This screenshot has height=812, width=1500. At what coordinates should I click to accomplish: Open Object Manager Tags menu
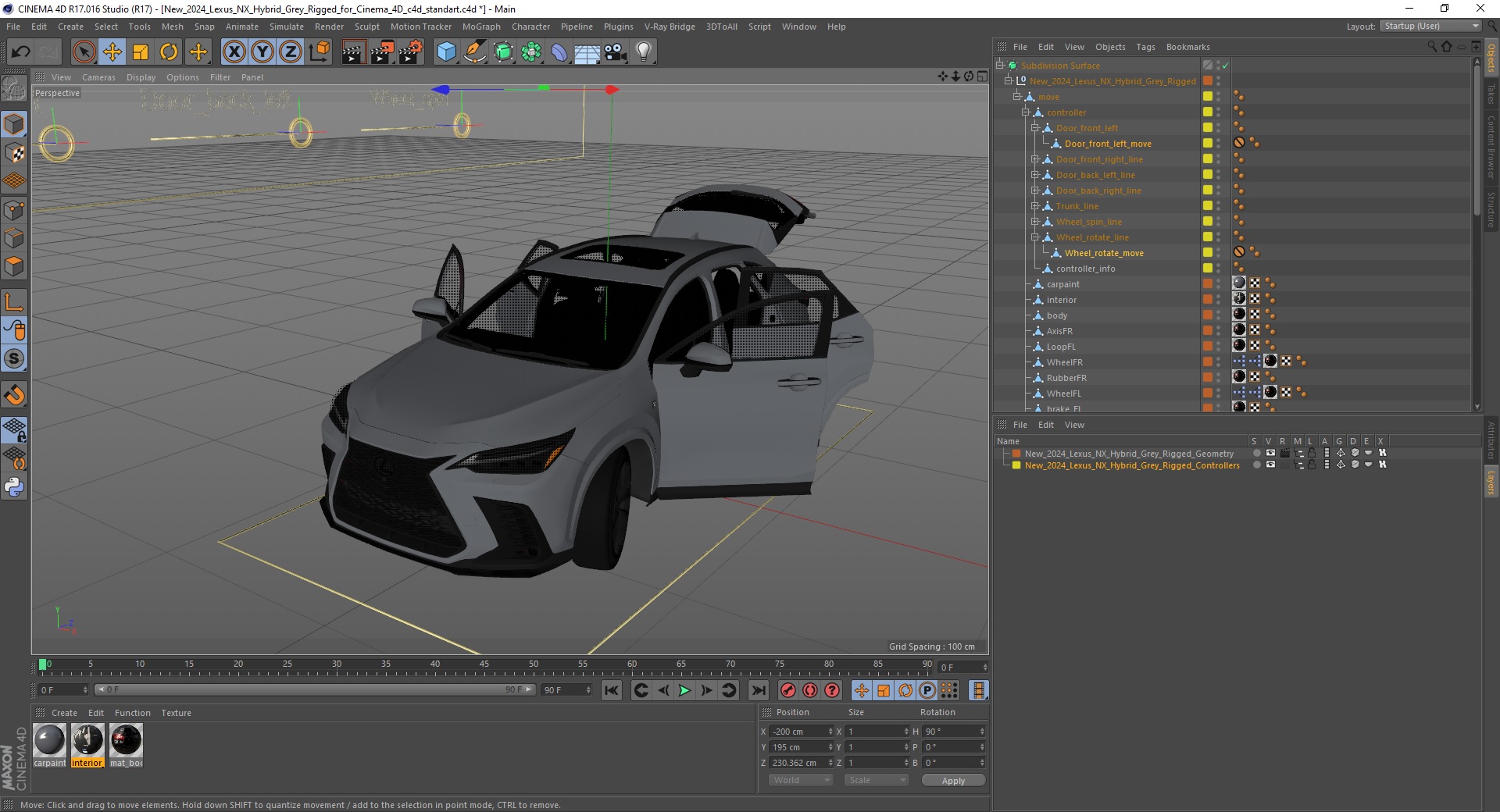pos(1145,47)
